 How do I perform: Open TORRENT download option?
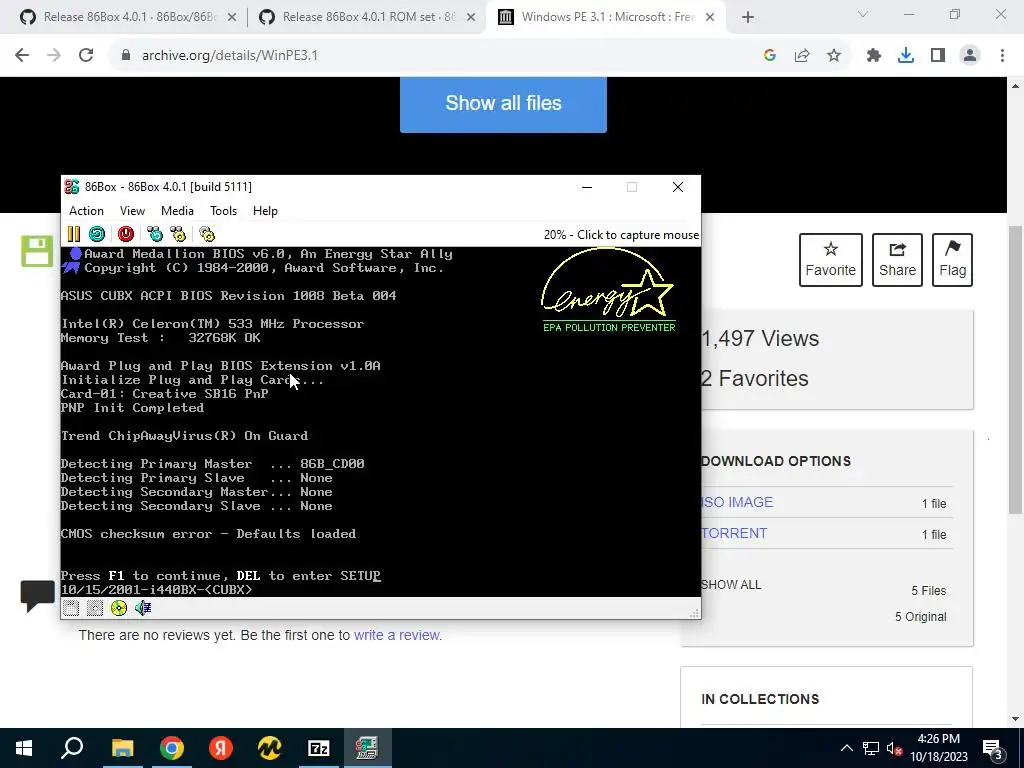point(734,534)
